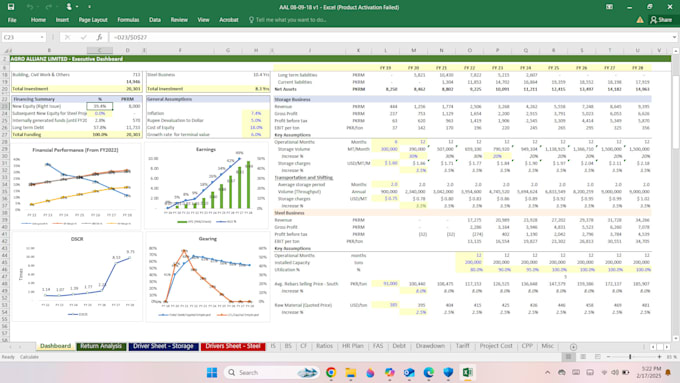
Task: Open Customize Quick Access Toolbar dropdown
Action: point(89,7)
